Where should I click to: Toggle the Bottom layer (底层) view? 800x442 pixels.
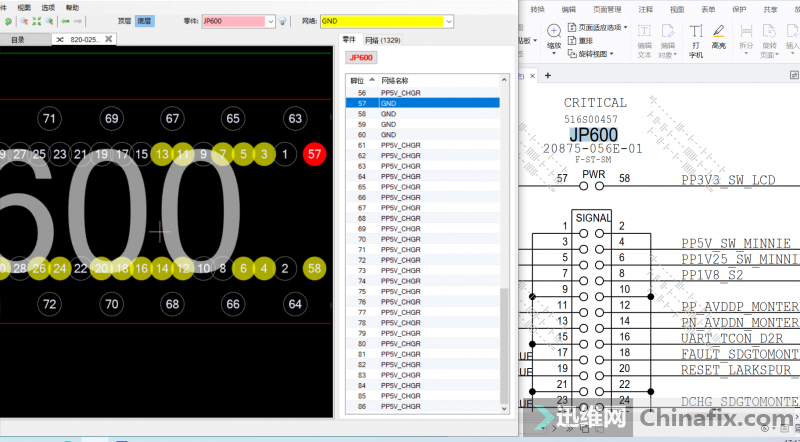pos(145,21)
